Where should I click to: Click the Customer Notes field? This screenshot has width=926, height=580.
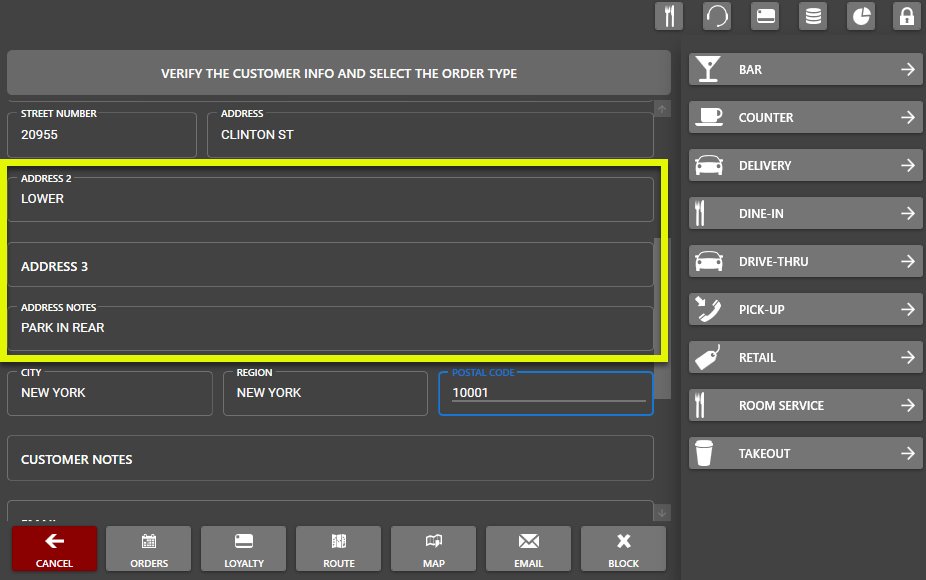pyautogui.click(x=330, y=459)
